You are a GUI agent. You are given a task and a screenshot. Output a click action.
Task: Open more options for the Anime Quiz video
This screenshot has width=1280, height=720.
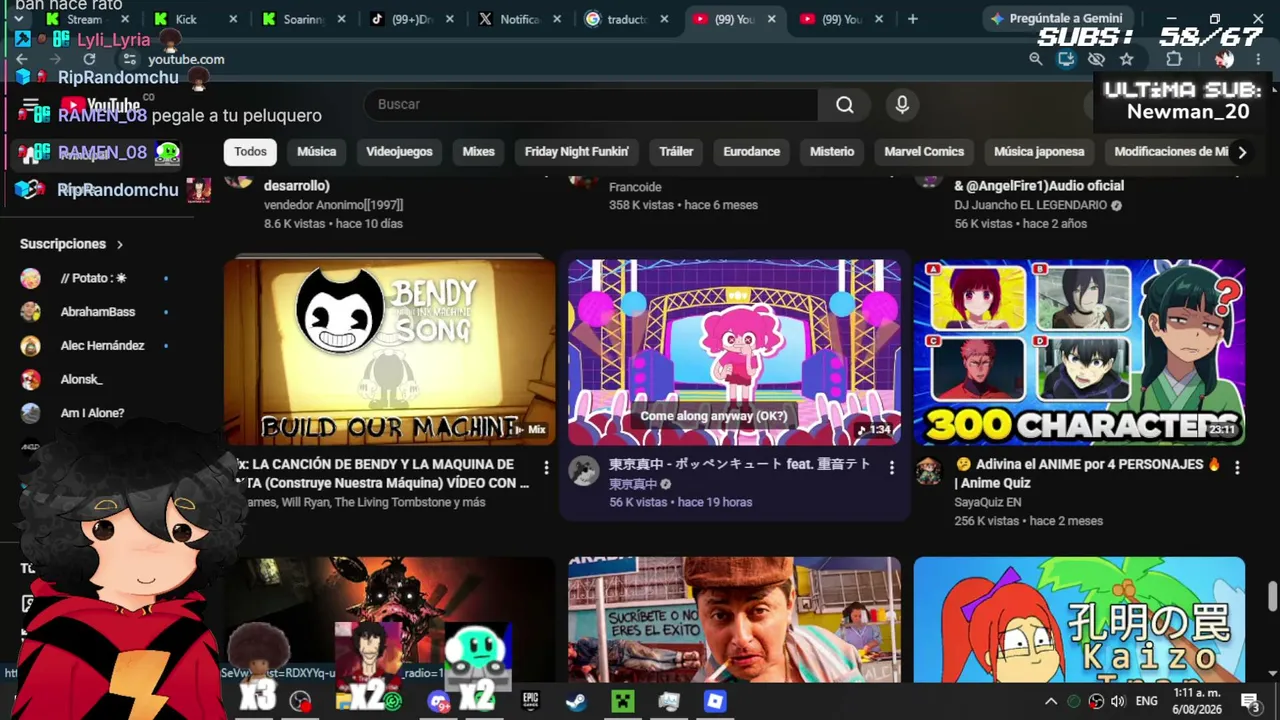[x=1237, y=467]
